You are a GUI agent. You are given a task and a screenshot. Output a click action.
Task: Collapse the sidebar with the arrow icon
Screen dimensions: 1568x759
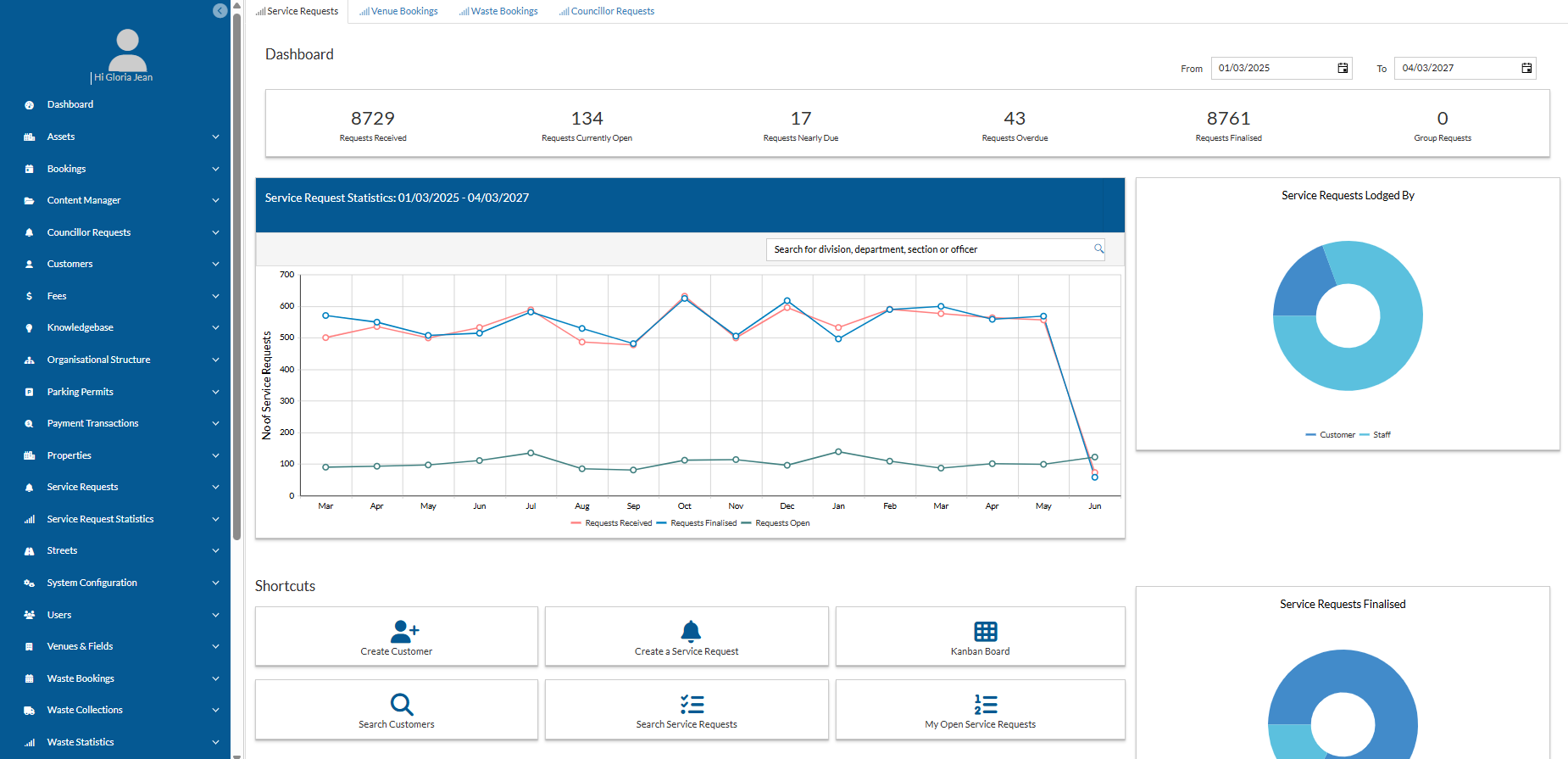[220, 10]
